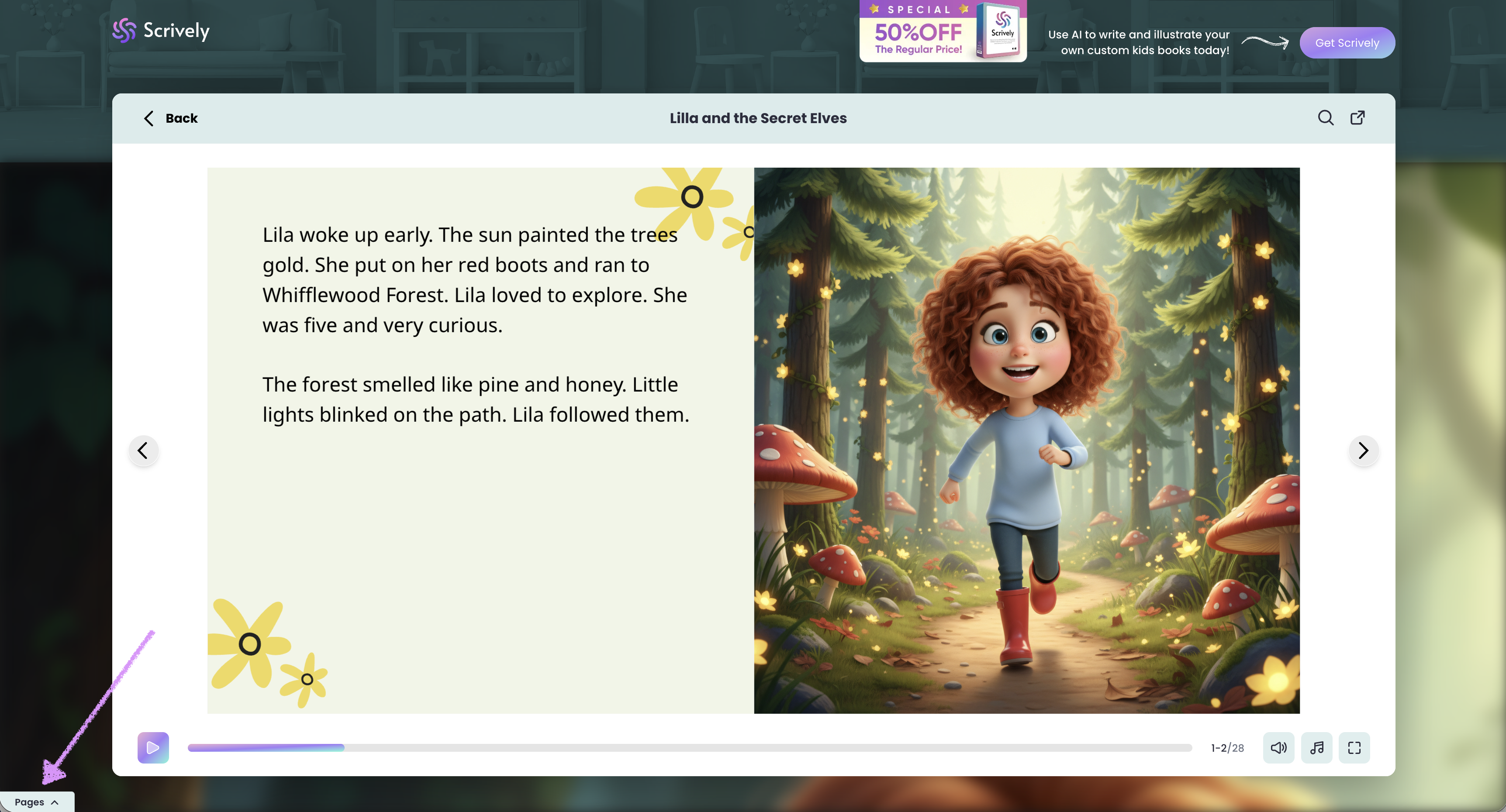Open the search magnifier icon

[x=1325, y=118]
